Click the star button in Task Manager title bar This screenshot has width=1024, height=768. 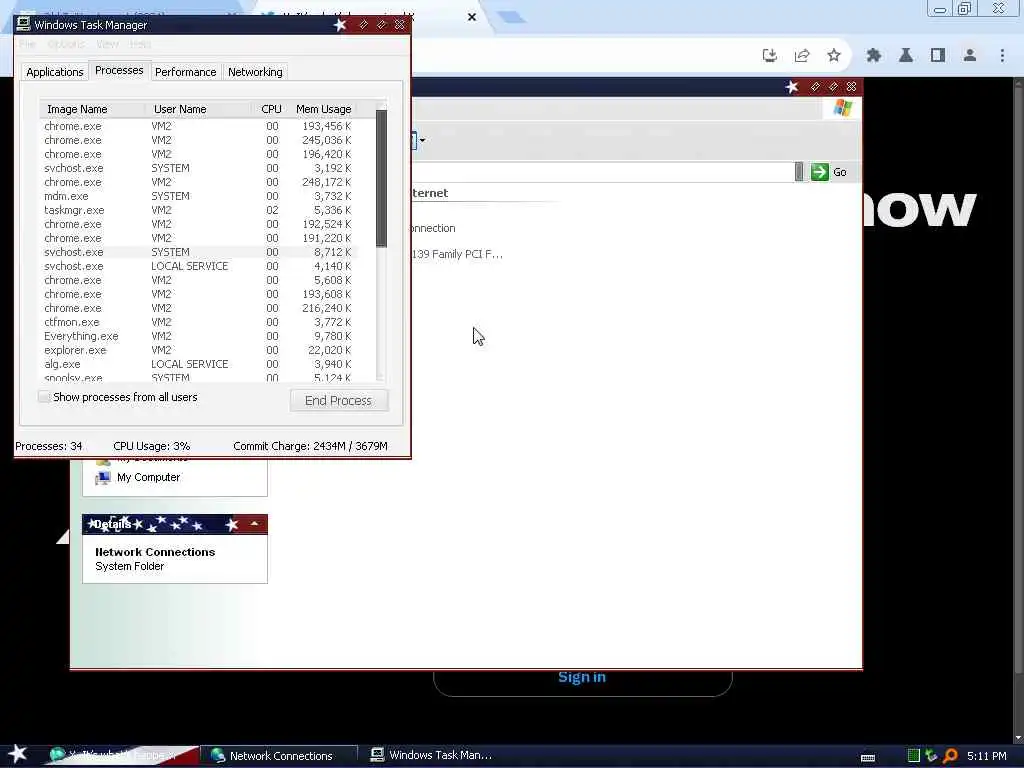coord(340,25)
